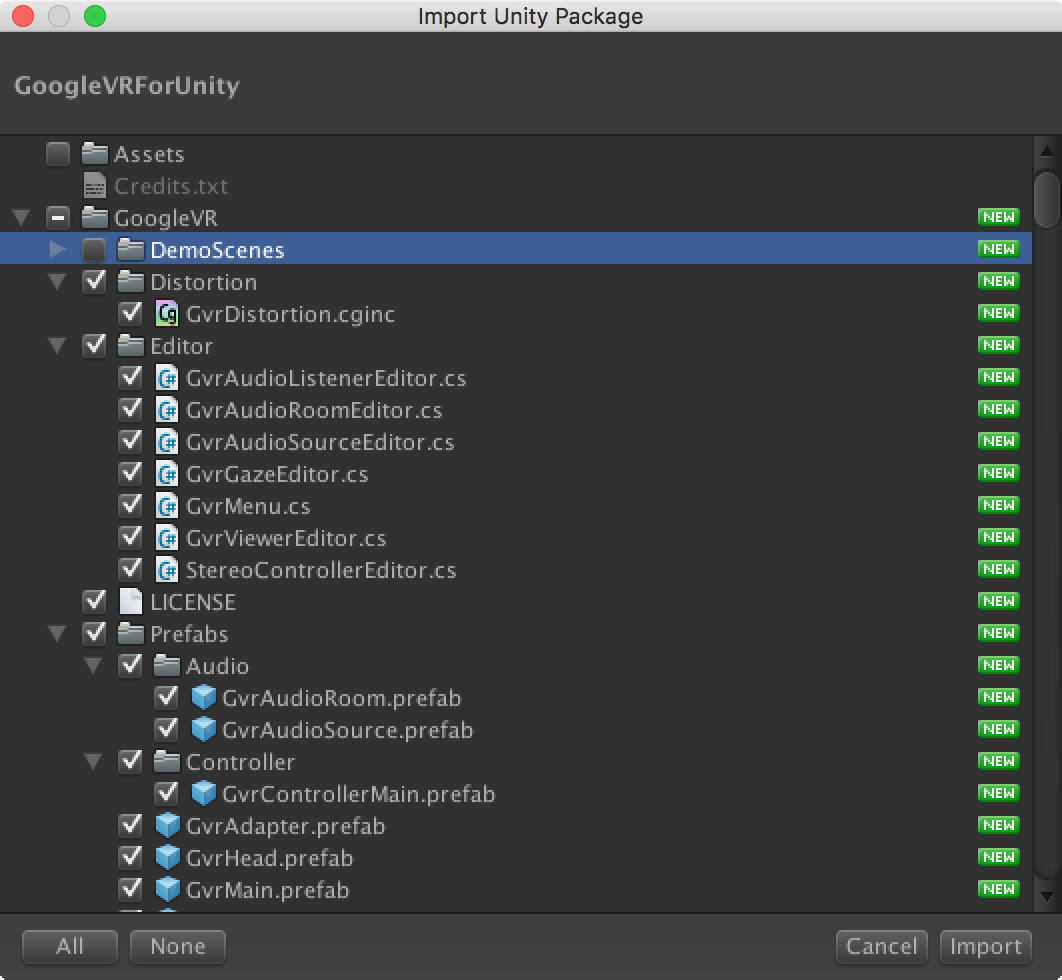This screenshot has height=980, width=1062.
Task: Click the scrollbar down arrow
Action: pos(1046,897)
